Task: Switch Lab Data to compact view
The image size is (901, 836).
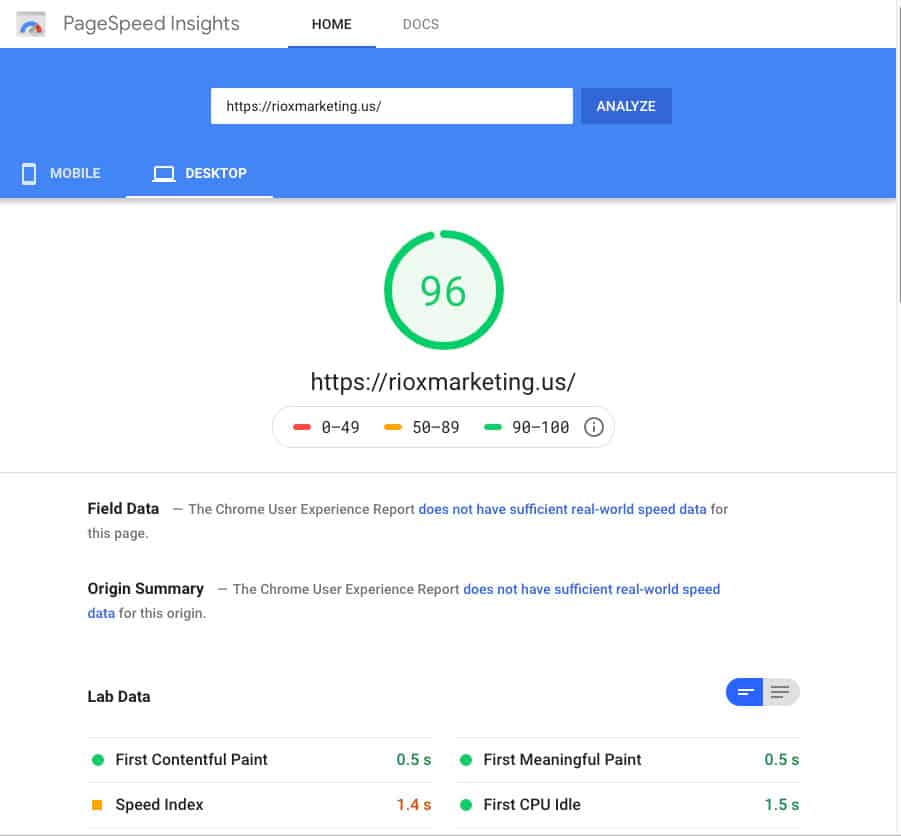Action: pos(744,692)
